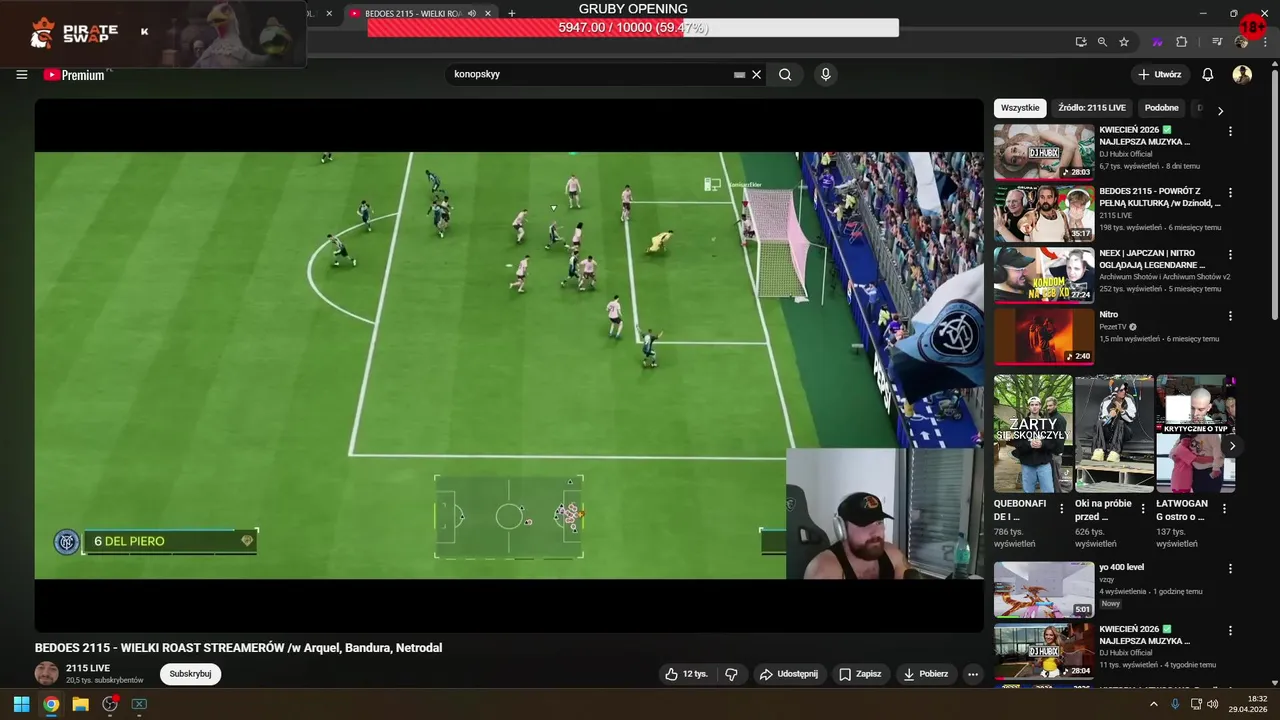Screen dimensions: 1280x720
Task: Open 'Nitro' video title link
Action: pyautogui.click(x=1109, y=315)
